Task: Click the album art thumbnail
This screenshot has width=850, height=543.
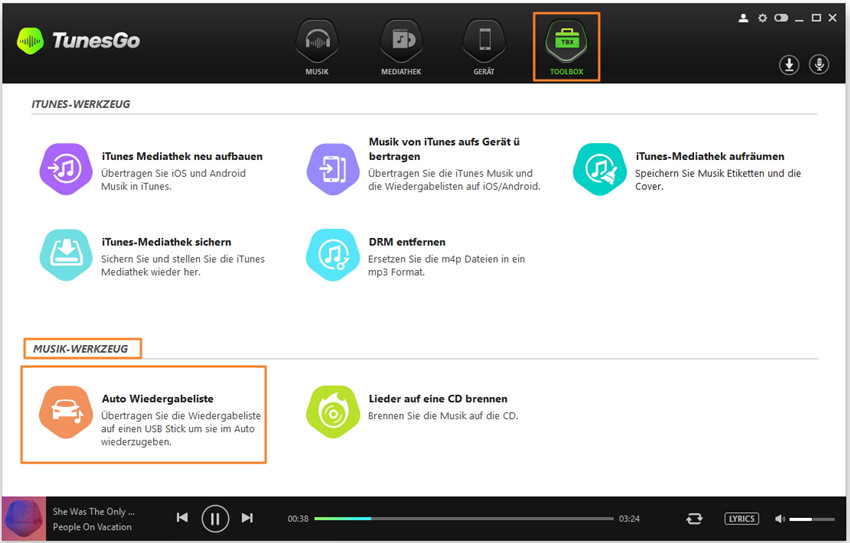Action: [23, 519]
